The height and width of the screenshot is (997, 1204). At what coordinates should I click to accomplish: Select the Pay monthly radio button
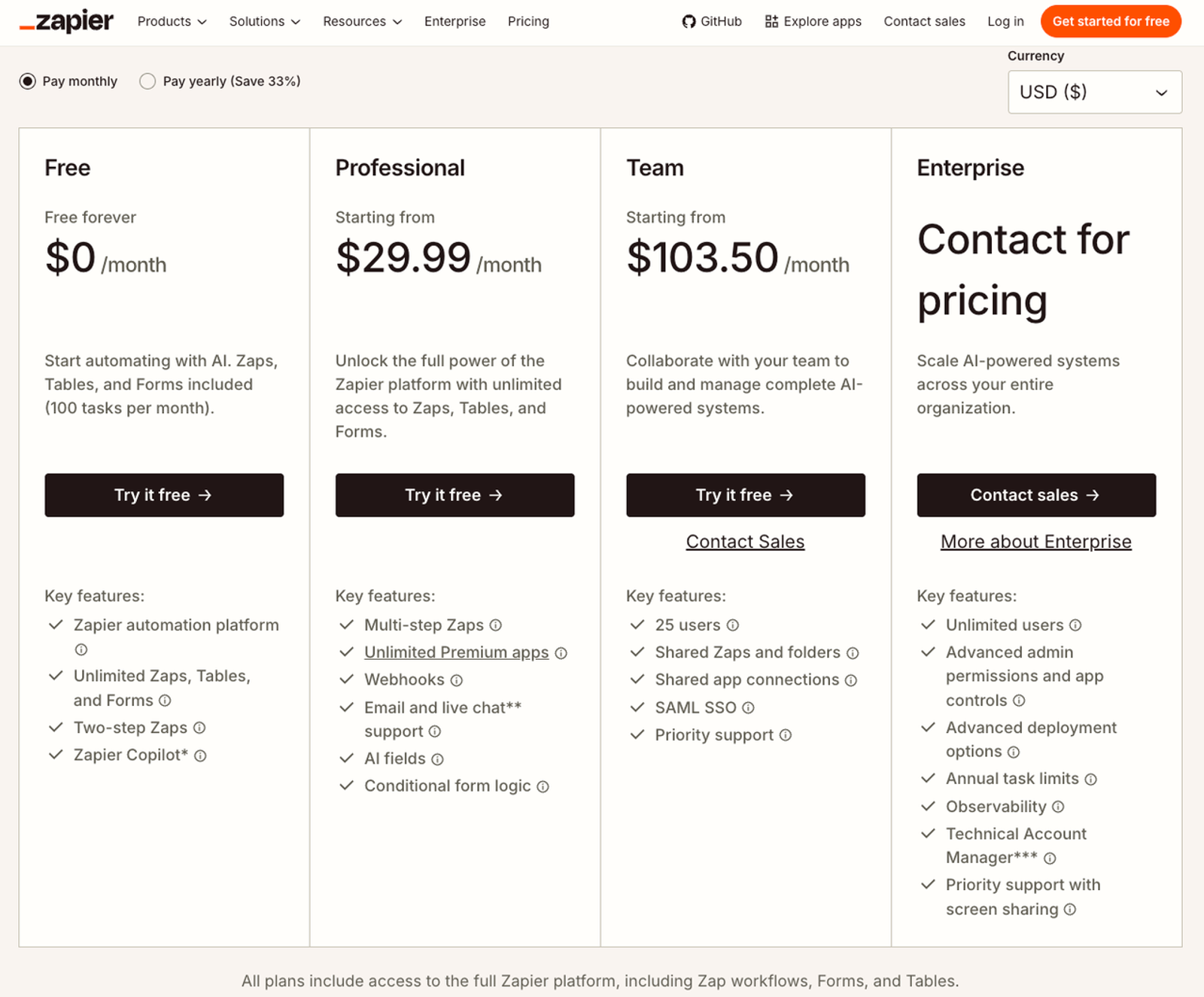point(28,81)
